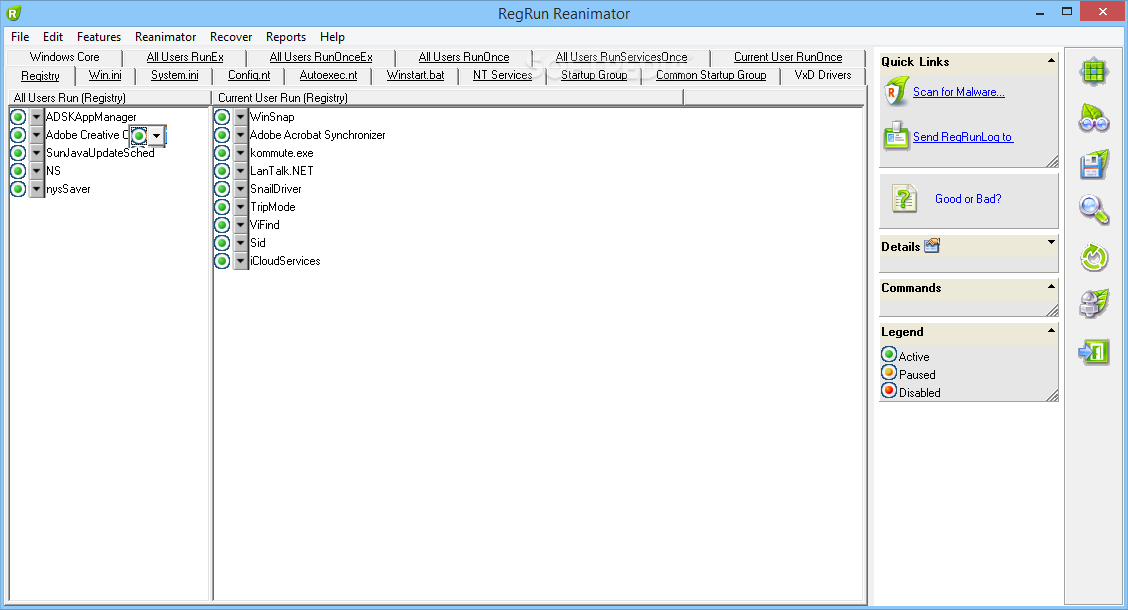Screen dimensions: 1128x610
Task: Select the nysSaver list entry
Action: click(x=68, y=188)
